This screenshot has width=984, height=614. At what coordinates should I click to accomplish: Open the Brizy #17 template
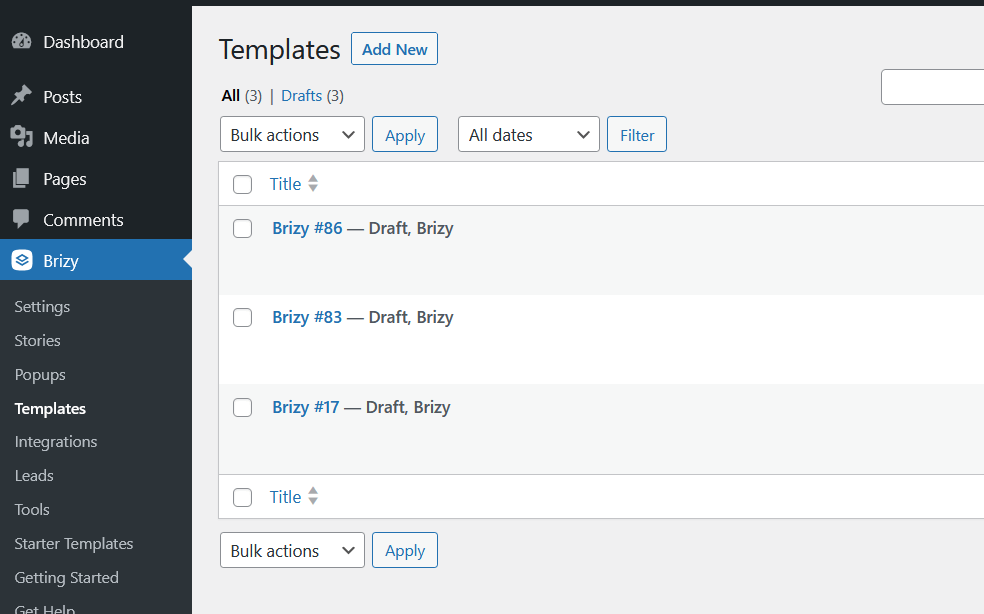[x=305, y=407]
